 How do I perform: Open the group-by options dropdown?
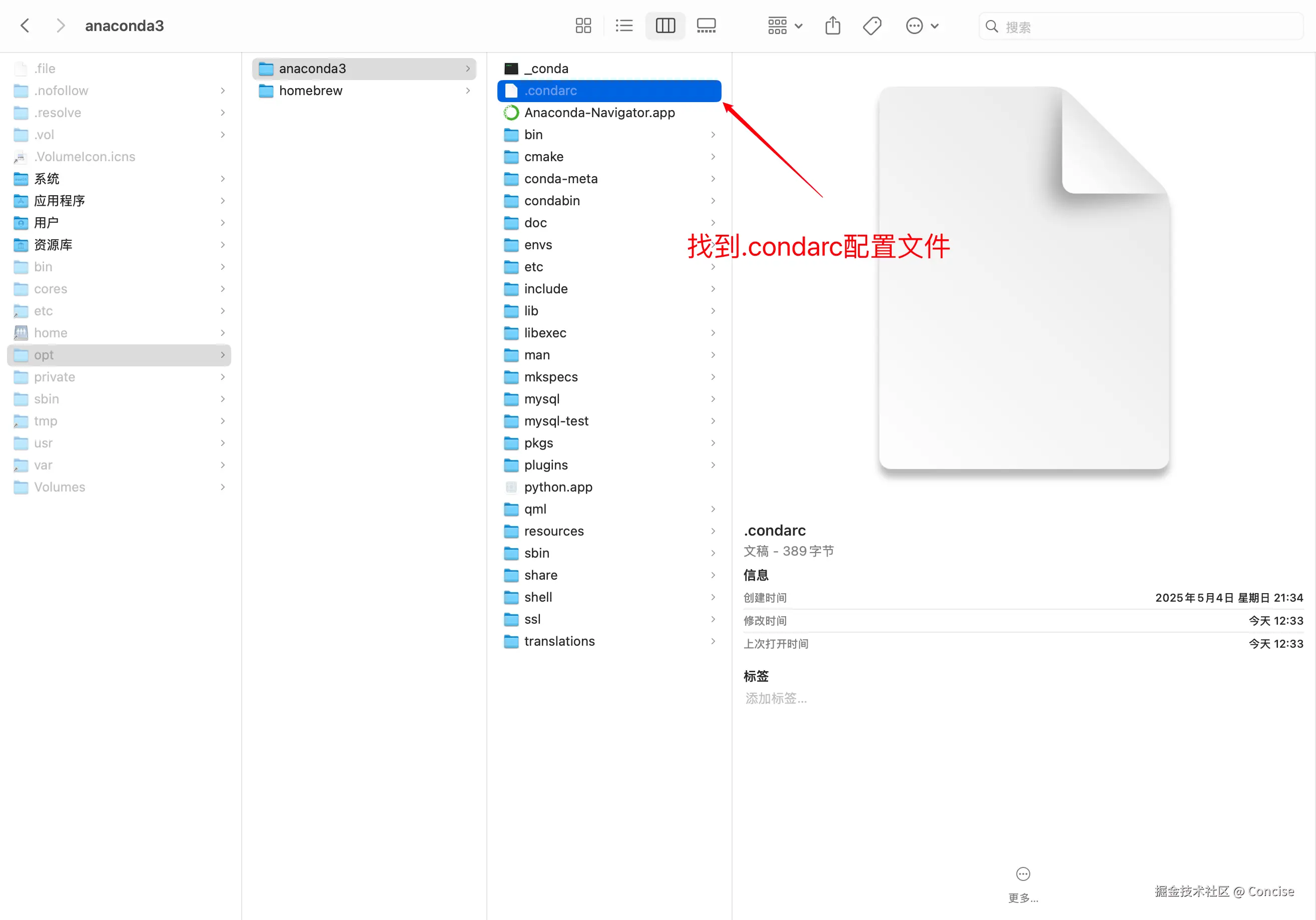point(785,26)
